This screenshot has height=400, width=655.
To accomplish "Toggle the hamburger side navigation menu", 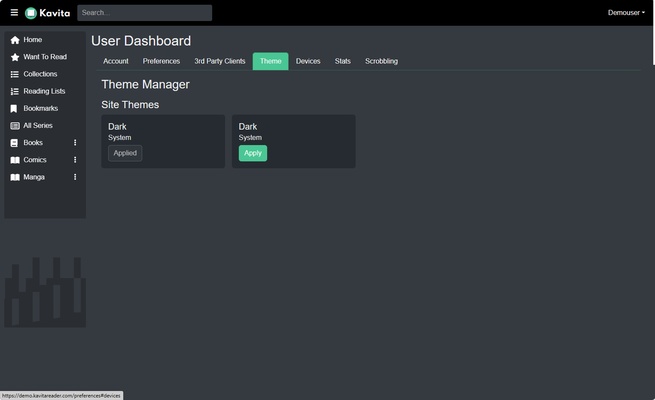I will 14,13.
